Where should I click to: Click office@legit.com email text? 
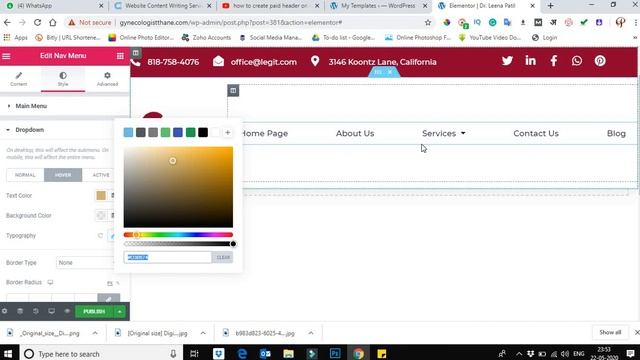point(264,62)
